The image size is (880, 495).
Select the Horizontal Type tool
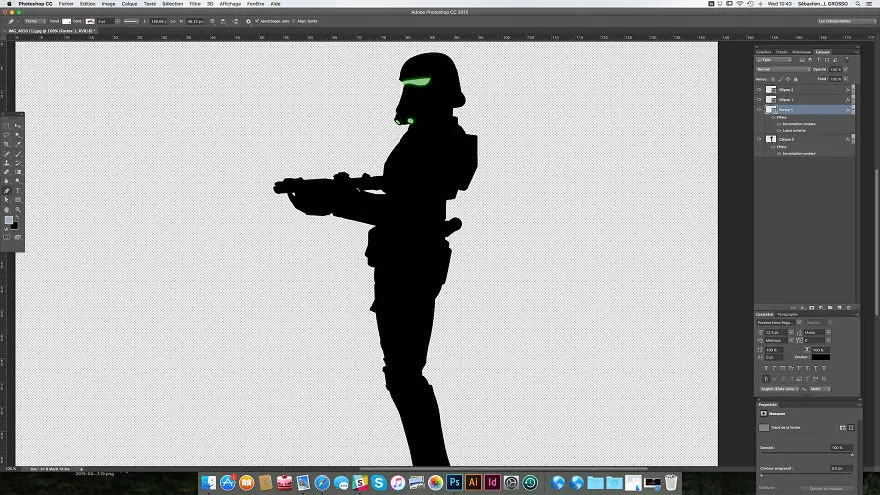pos(18,191)
